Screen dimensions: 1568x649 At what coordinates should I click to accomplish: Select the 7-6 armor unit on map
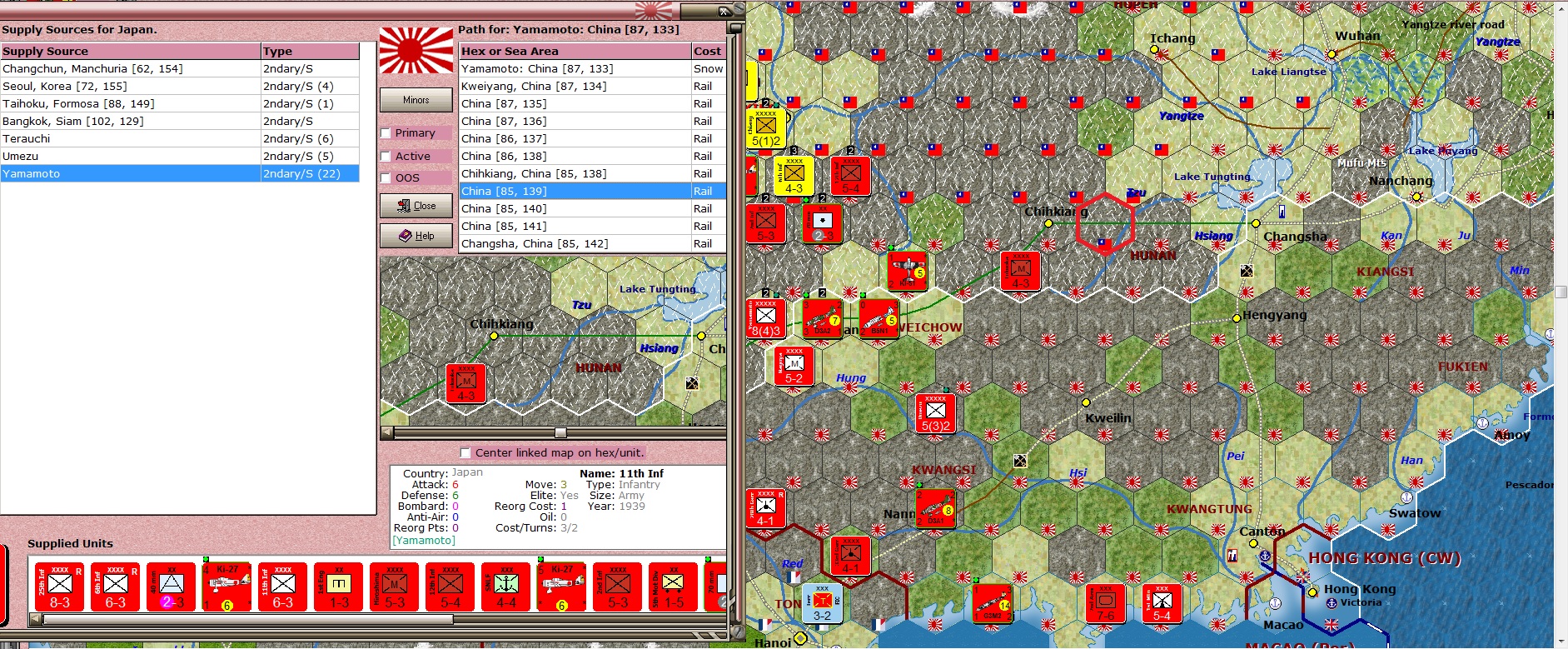coord(1106,604)
